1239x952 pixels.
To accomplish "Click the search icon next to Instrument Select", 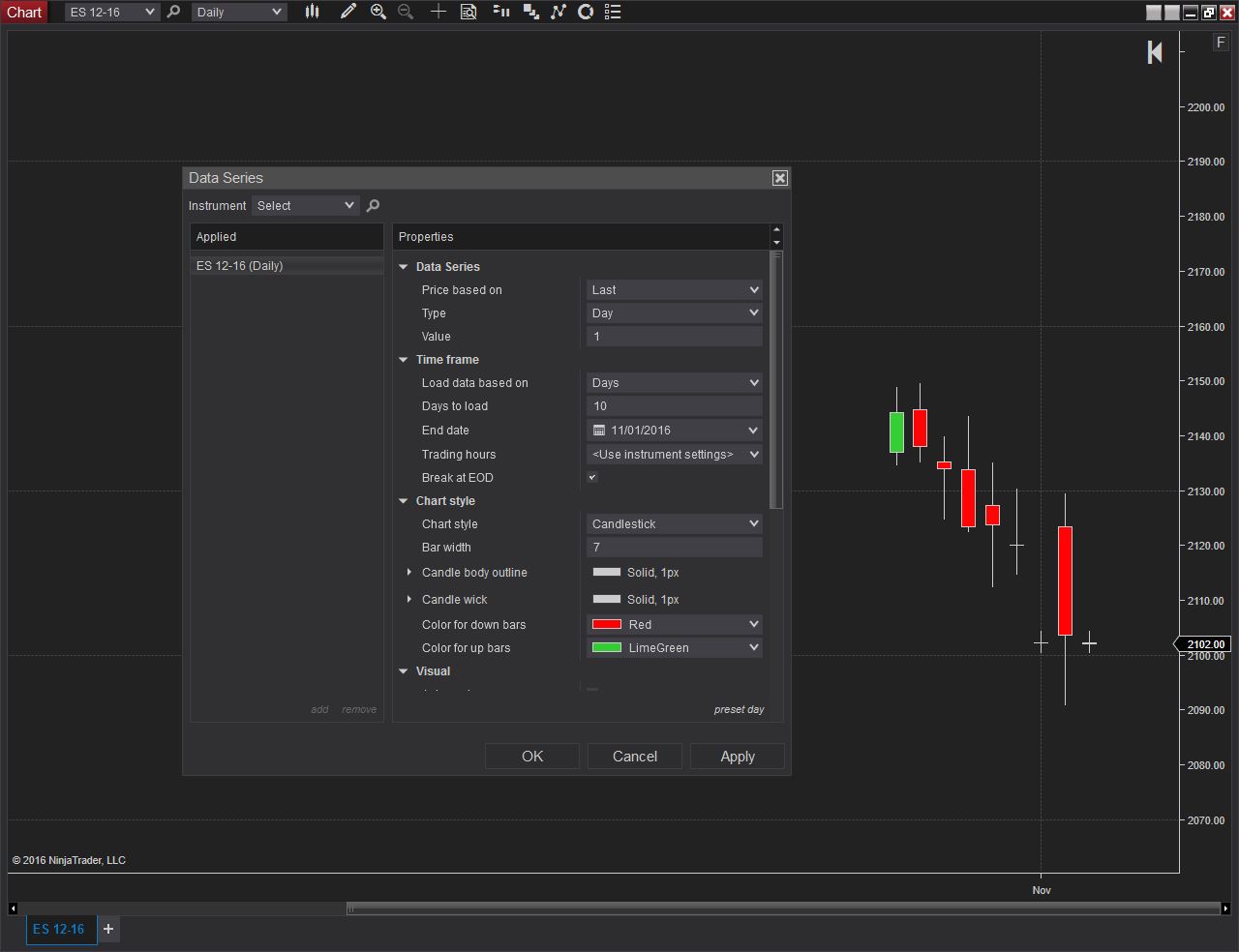I will point(373,205).
